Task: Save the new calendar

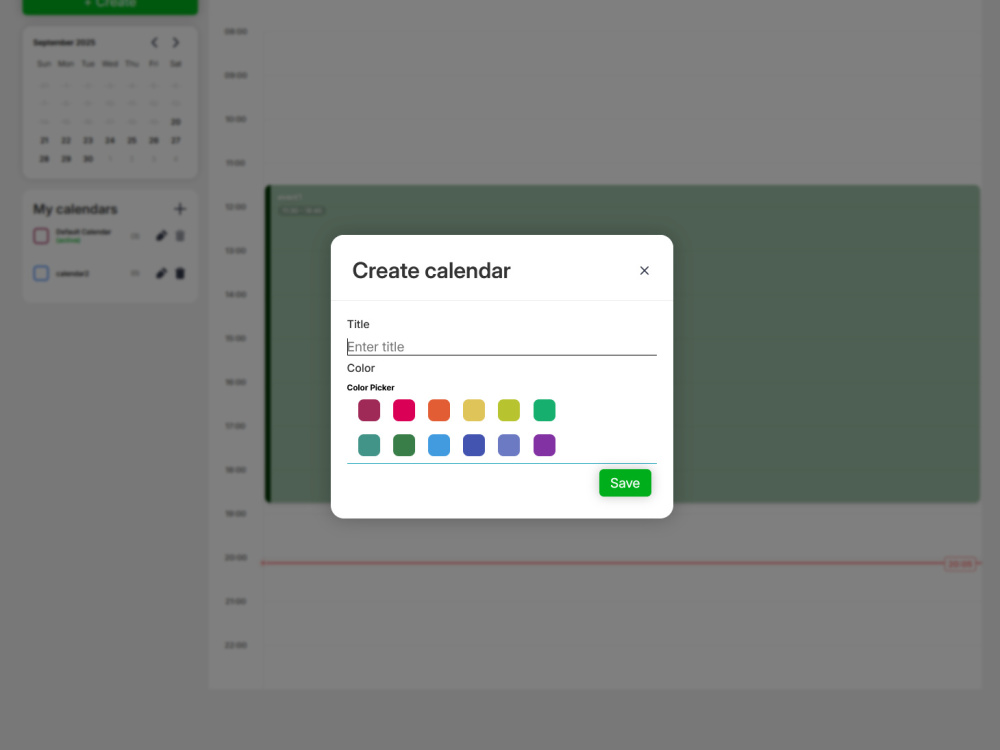Action: coord(624,483)
